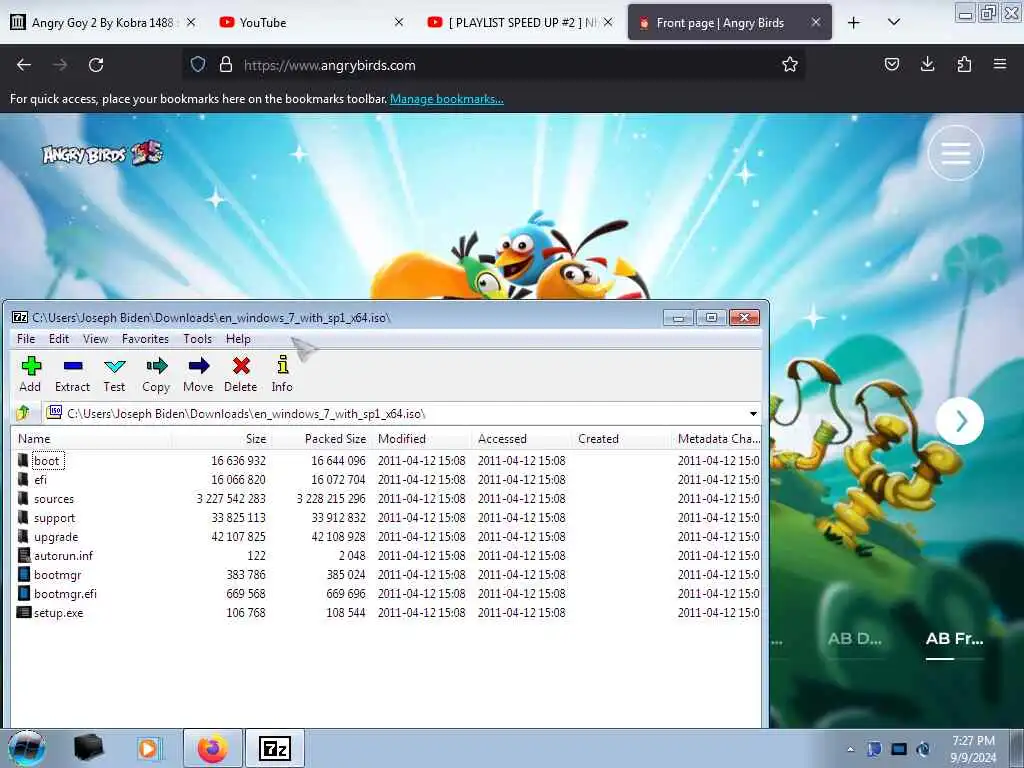1024x768 pixels.
Task: Click the Delete red X icon
Action: [x=241, y=374]
